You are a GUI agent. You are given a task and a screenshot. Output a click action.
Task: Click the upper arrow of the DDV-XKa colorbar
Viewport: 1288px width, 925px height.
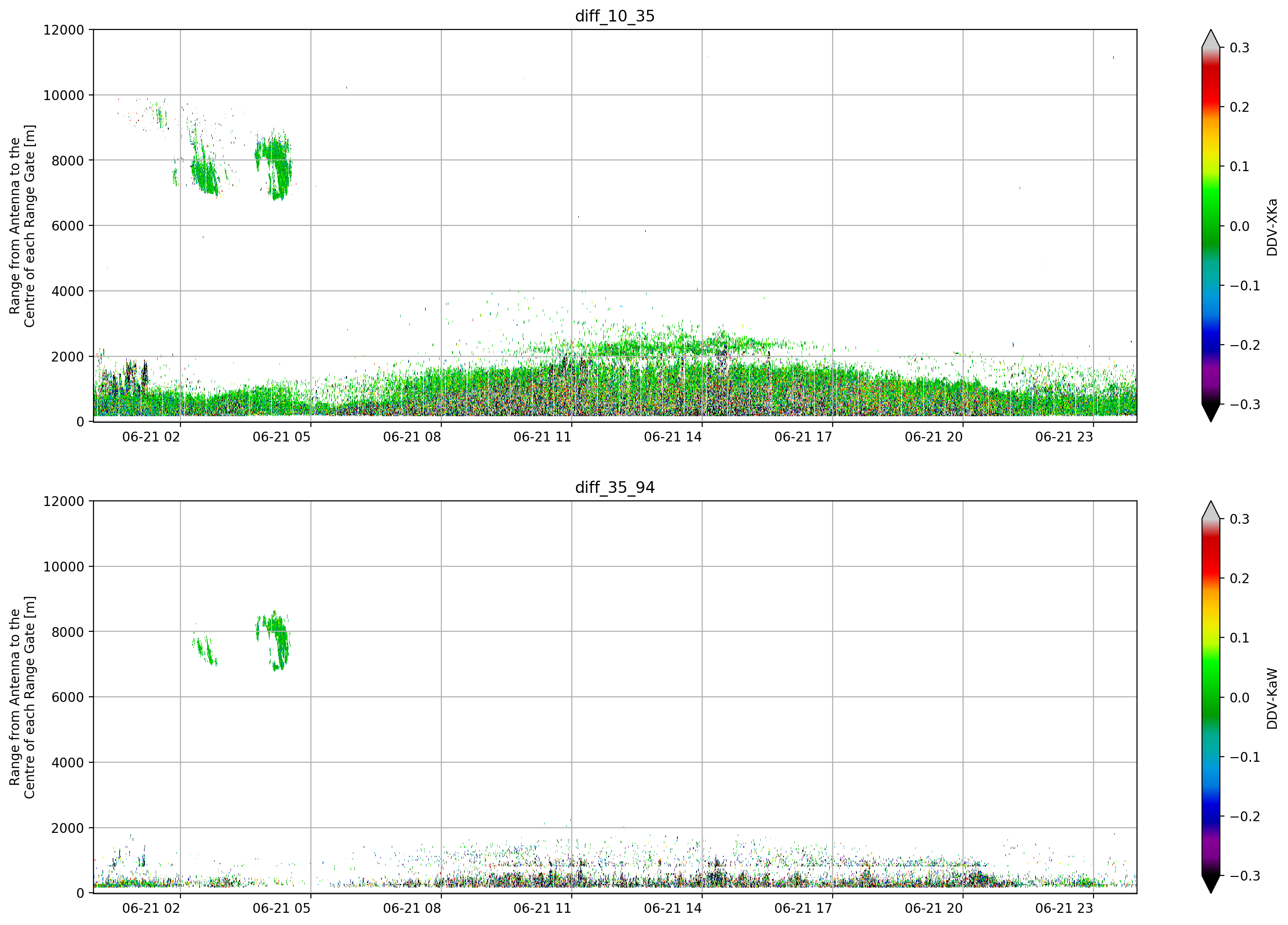coord(1211,39)
